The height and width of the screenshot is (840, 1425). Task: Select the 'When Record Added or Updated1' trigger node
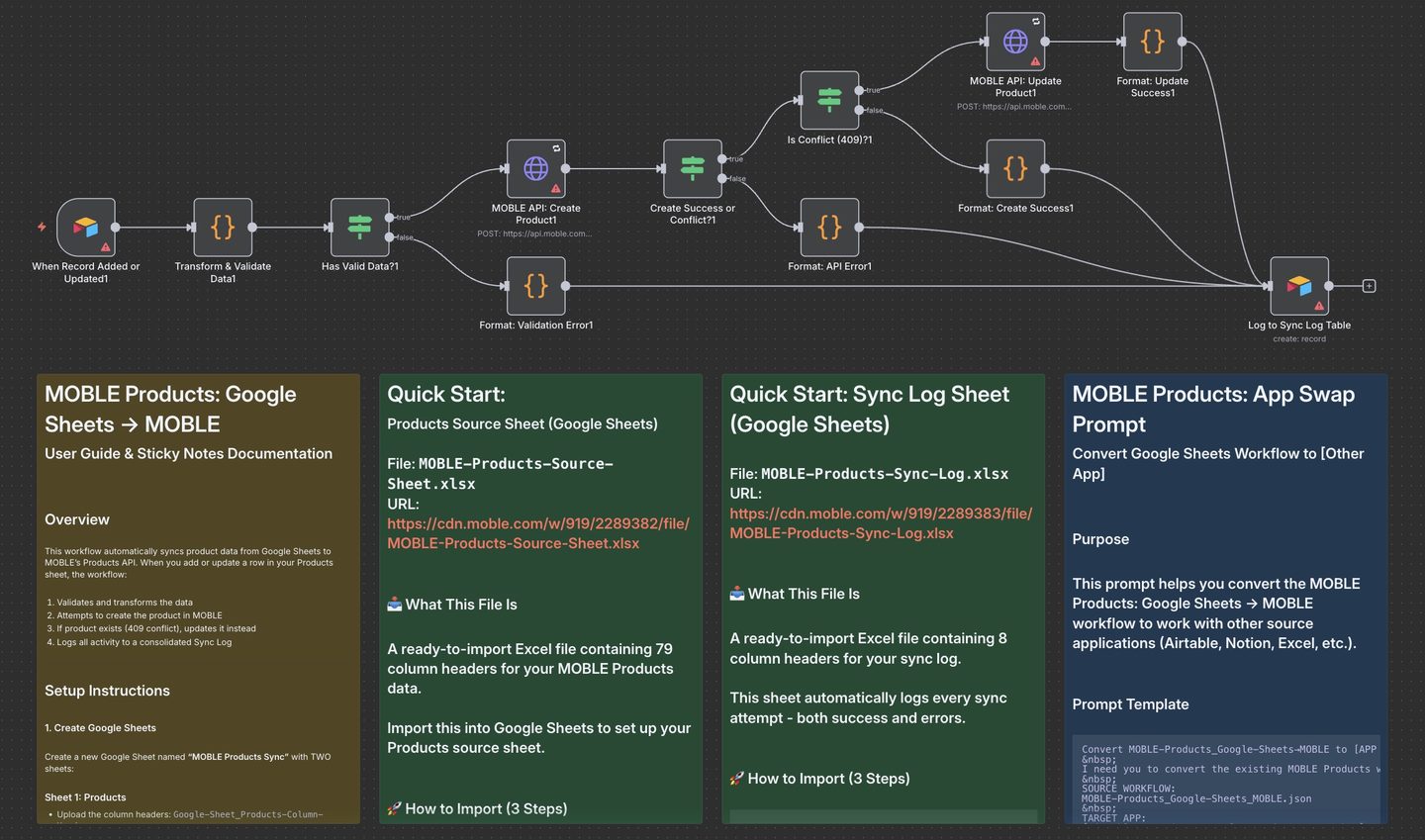pyautogui.click(x=86, y=228)
